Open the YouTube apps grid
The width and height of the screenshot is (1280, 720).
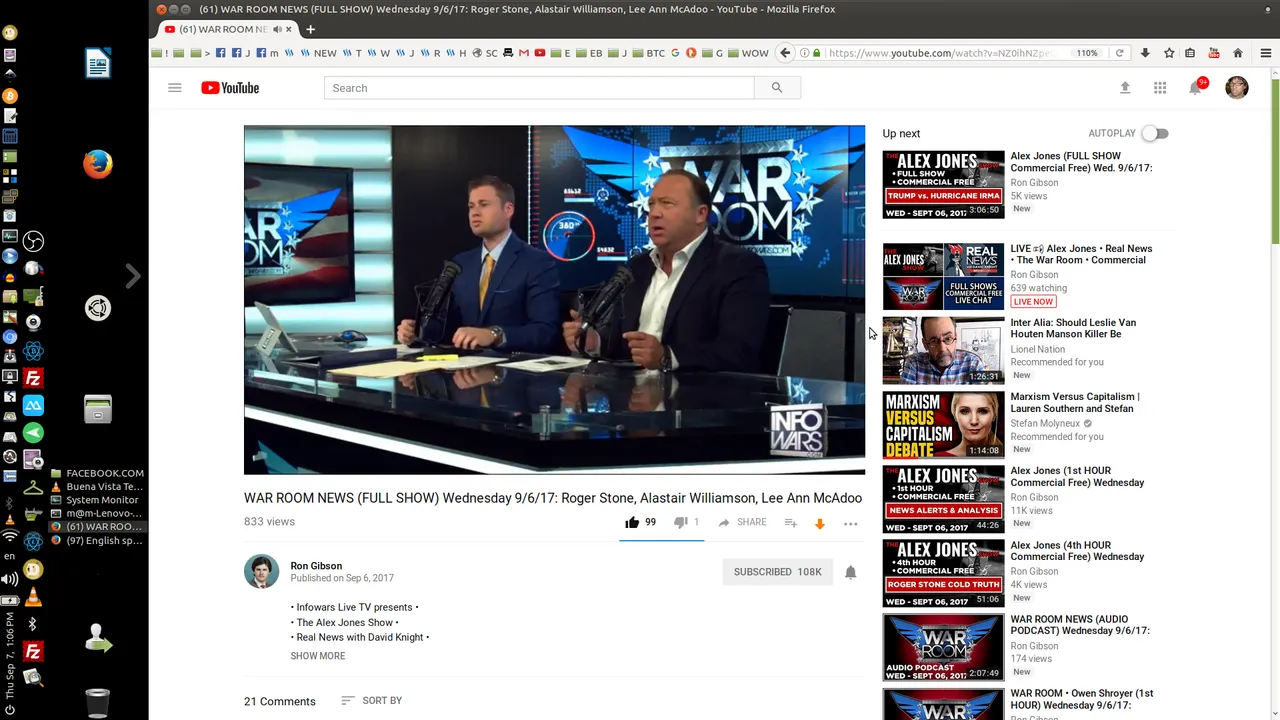point(1160,88)
